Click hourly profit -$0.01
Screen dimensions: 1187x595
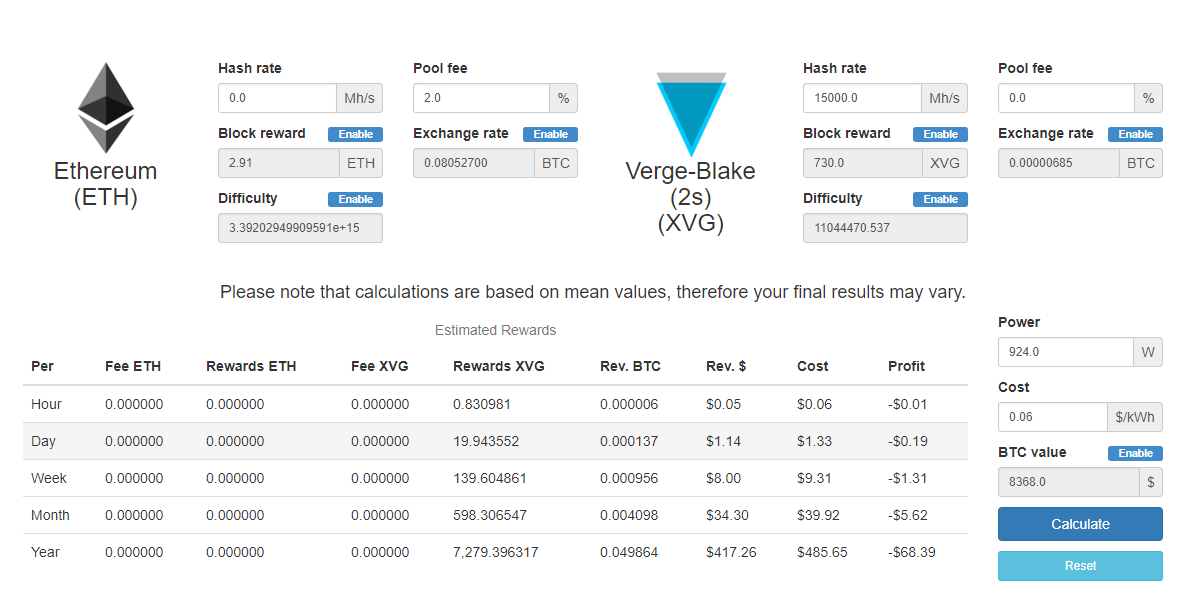coord(908,404)
